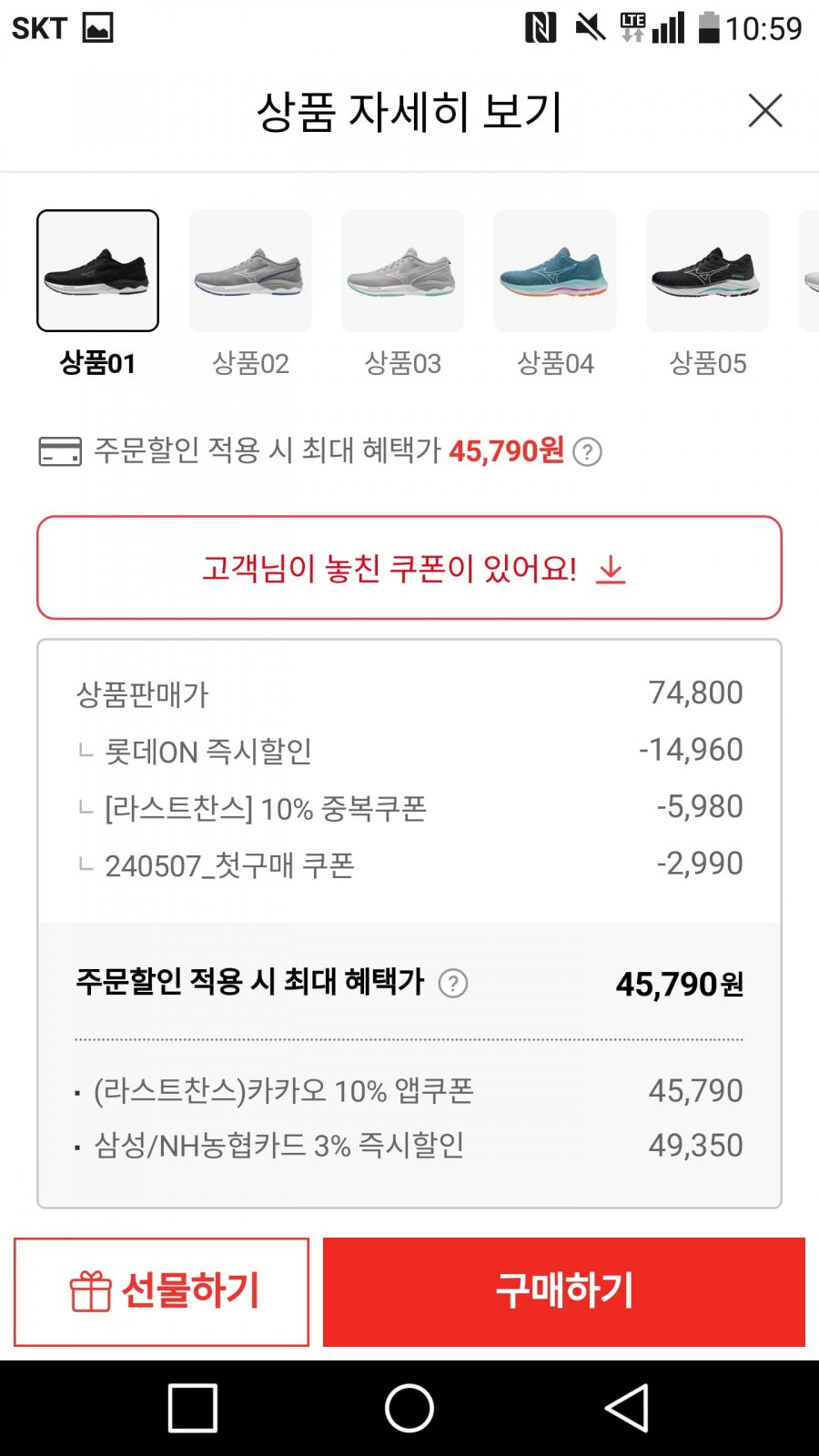Select the 상품05 black shoe thumbnail
Screen dimensions: 819x1456
707,270
